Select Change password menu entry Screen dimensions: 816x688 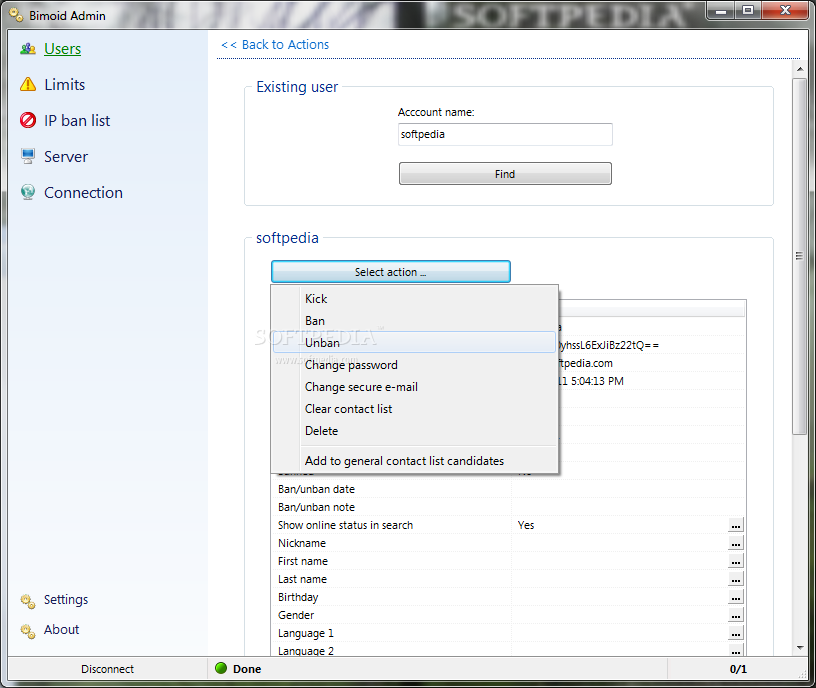(x=415, y=365)
